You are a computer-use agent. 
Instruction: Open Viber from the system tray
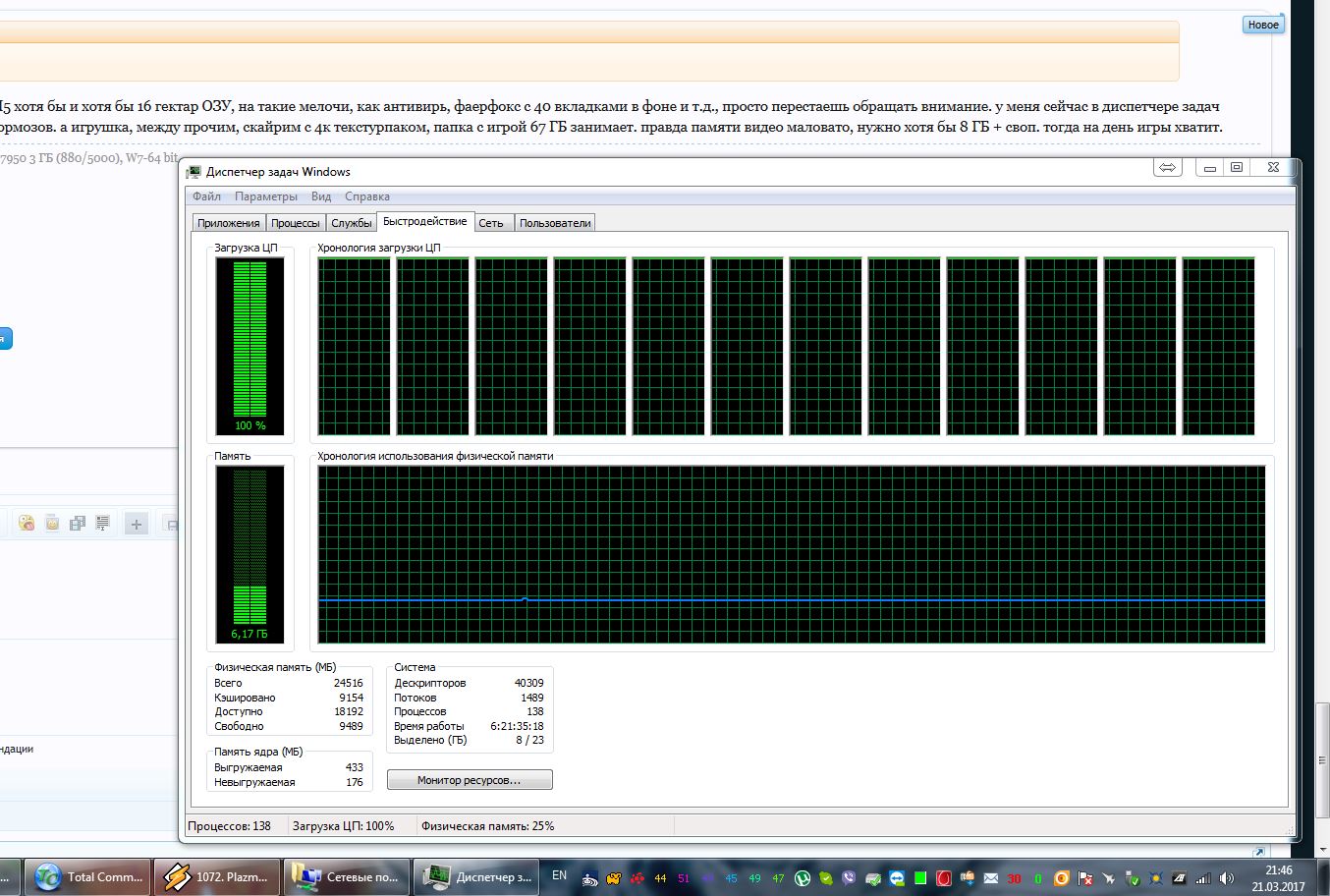849,878
